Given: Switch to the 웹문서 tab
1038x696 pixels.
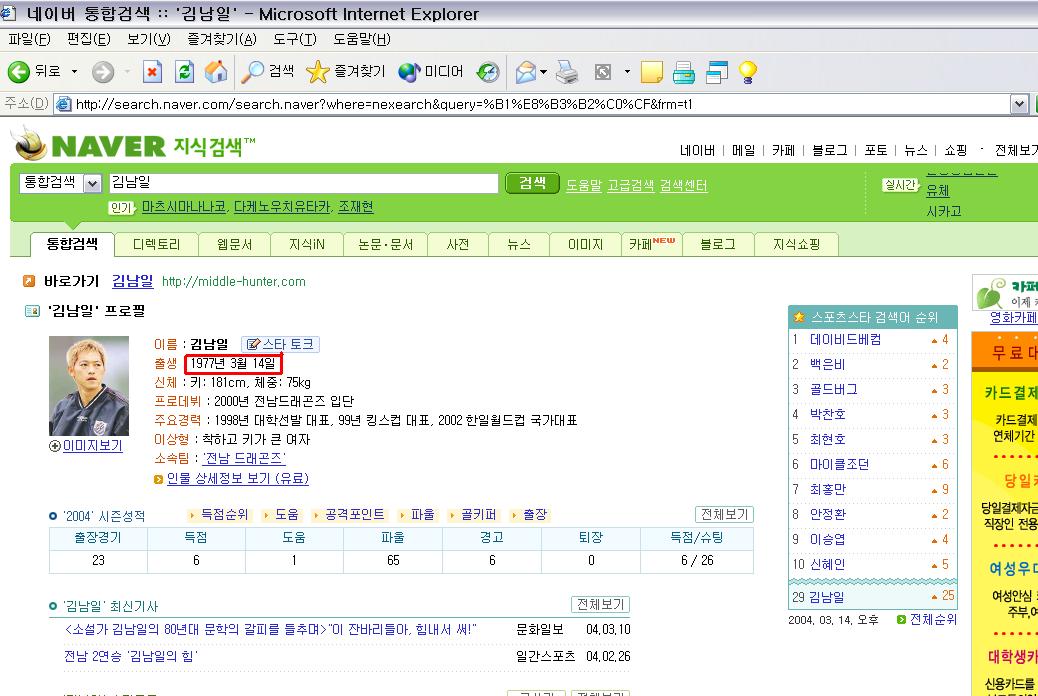Looking at the screenshot, I should pos(234,244).
